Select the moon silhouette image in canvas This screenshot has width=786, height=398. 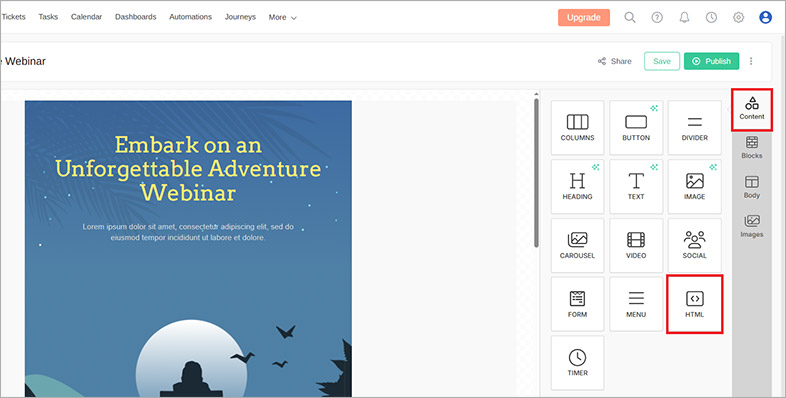[x=190, y=358]
